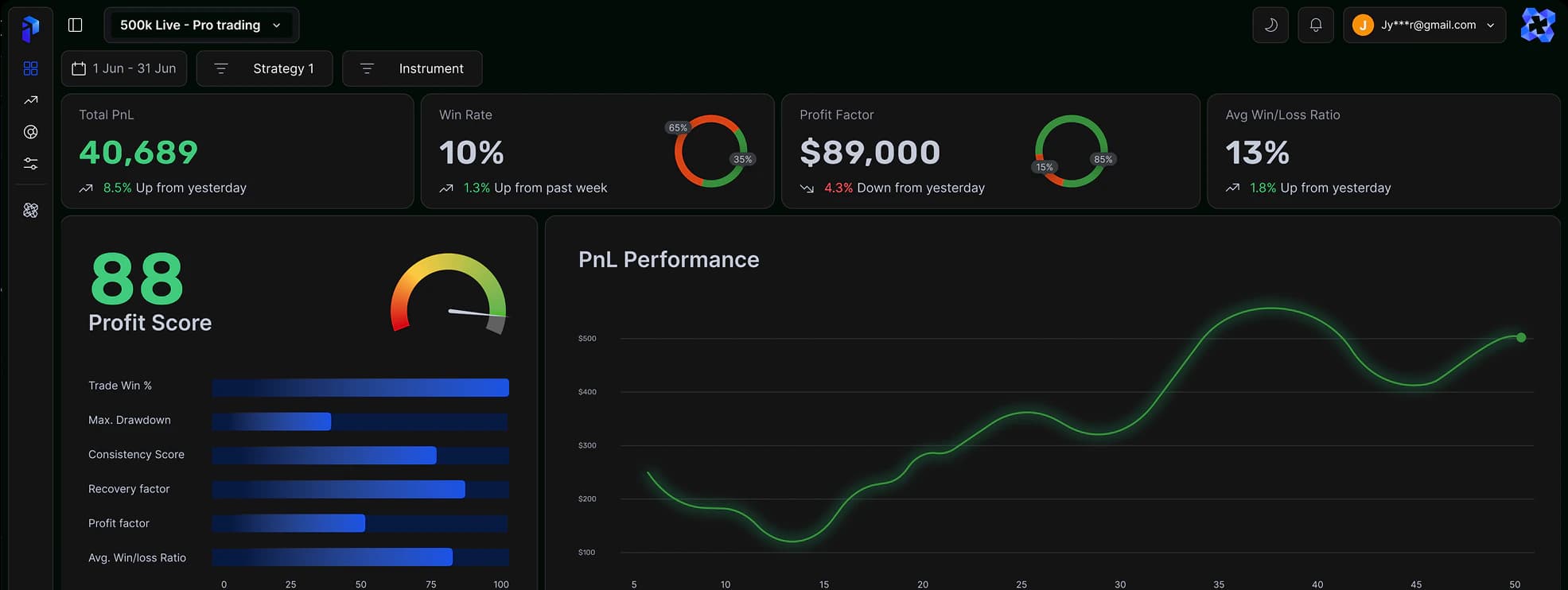Click the Profit Score gauge
1568x590 pixels.
448,293
